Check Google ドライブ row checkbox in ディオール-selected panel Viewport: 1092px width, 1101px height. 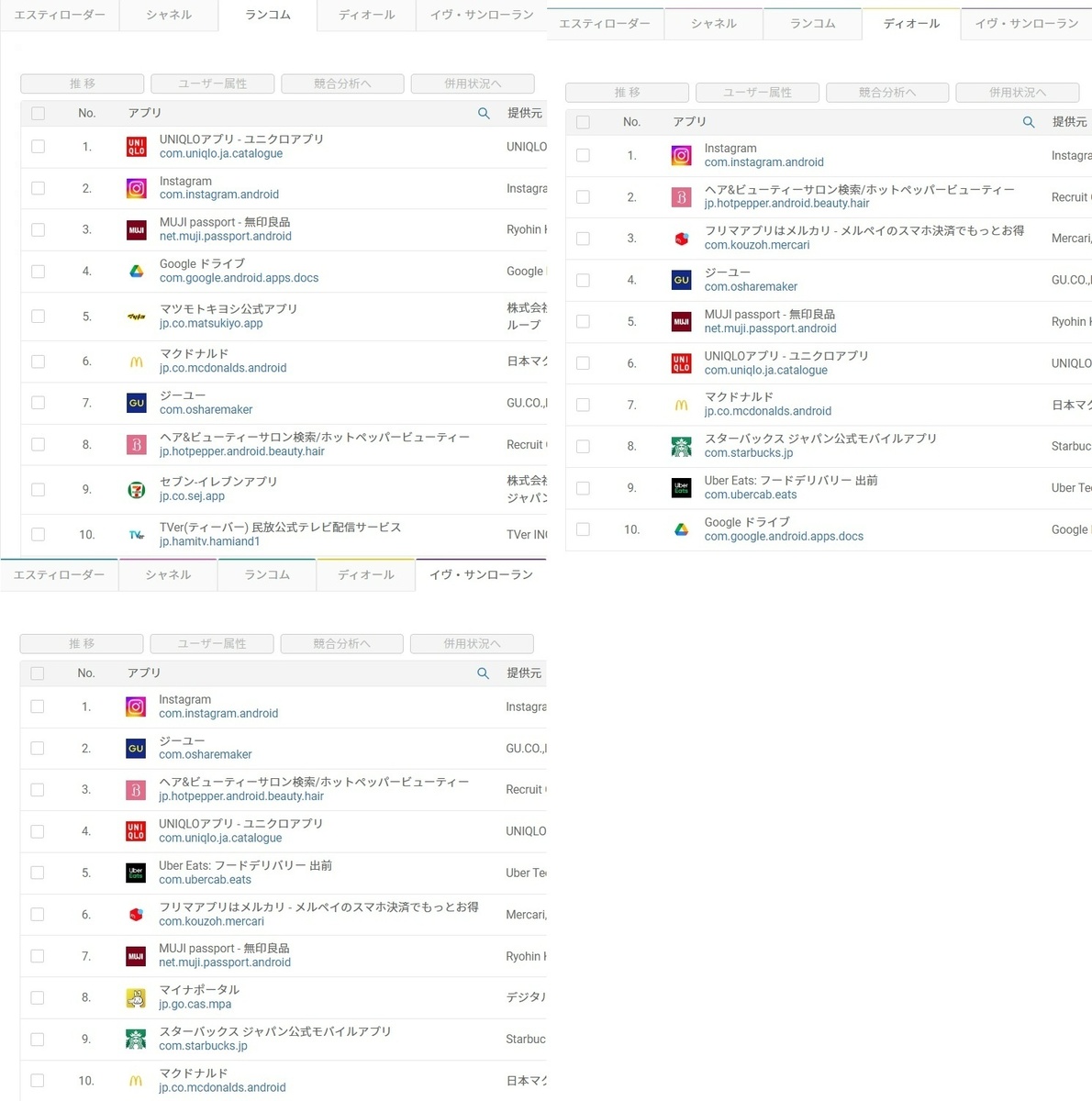(583, 529)
